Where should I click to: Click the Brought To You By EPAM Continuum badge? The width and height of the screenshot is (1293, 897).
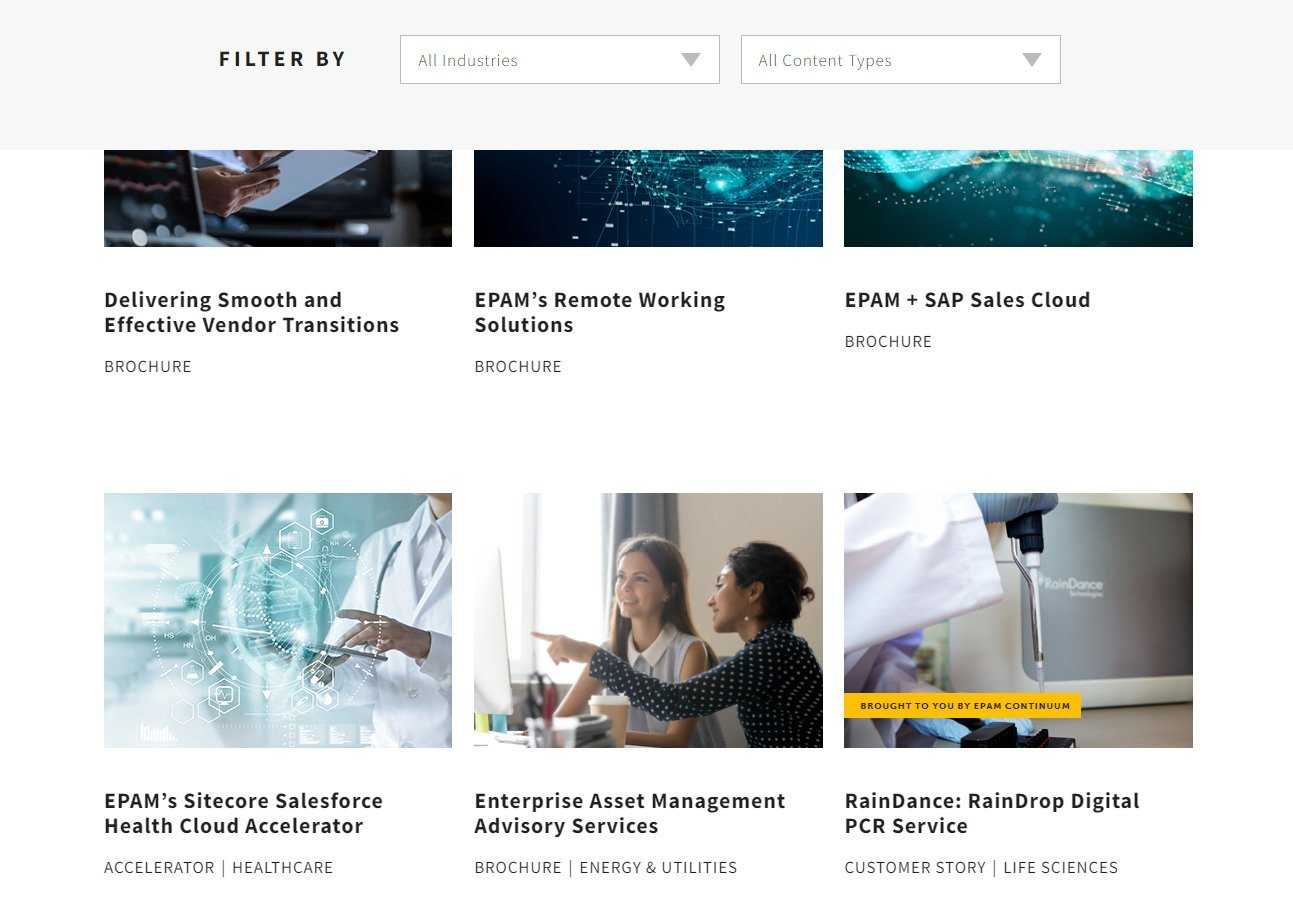tap(962, 706)
